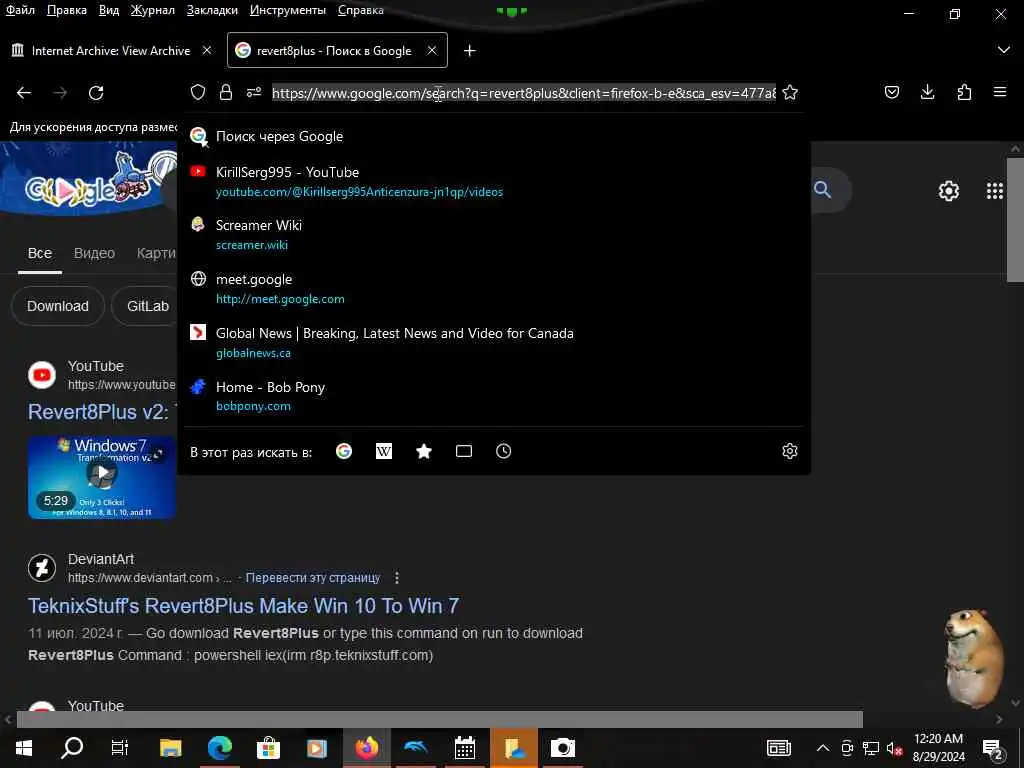
Task: Open Windows taskbar search magnifier
Action: [72, 748]
